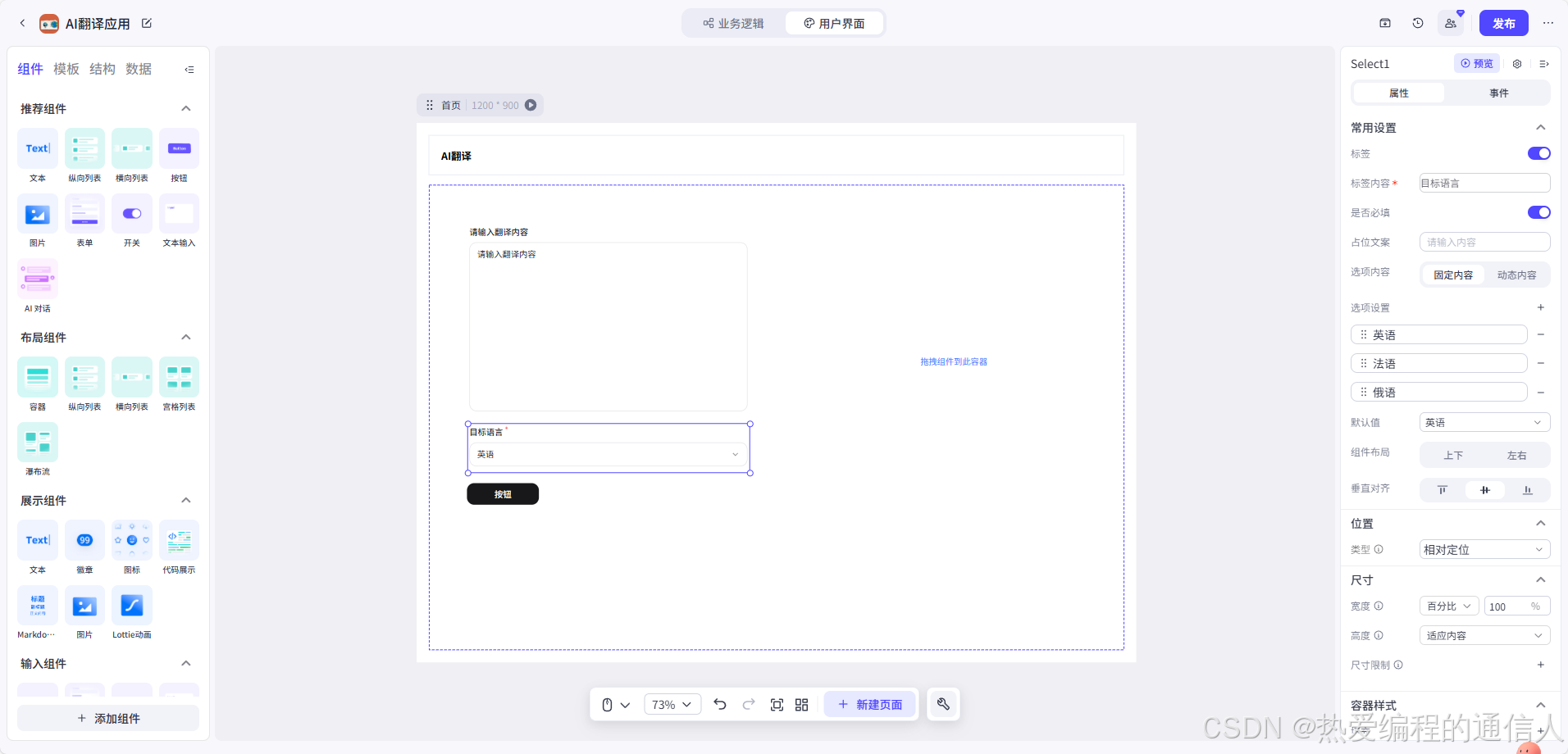This screenshot has width=1568, height=754.
Task: Align vertically to center
Action: click(1485, 490)
